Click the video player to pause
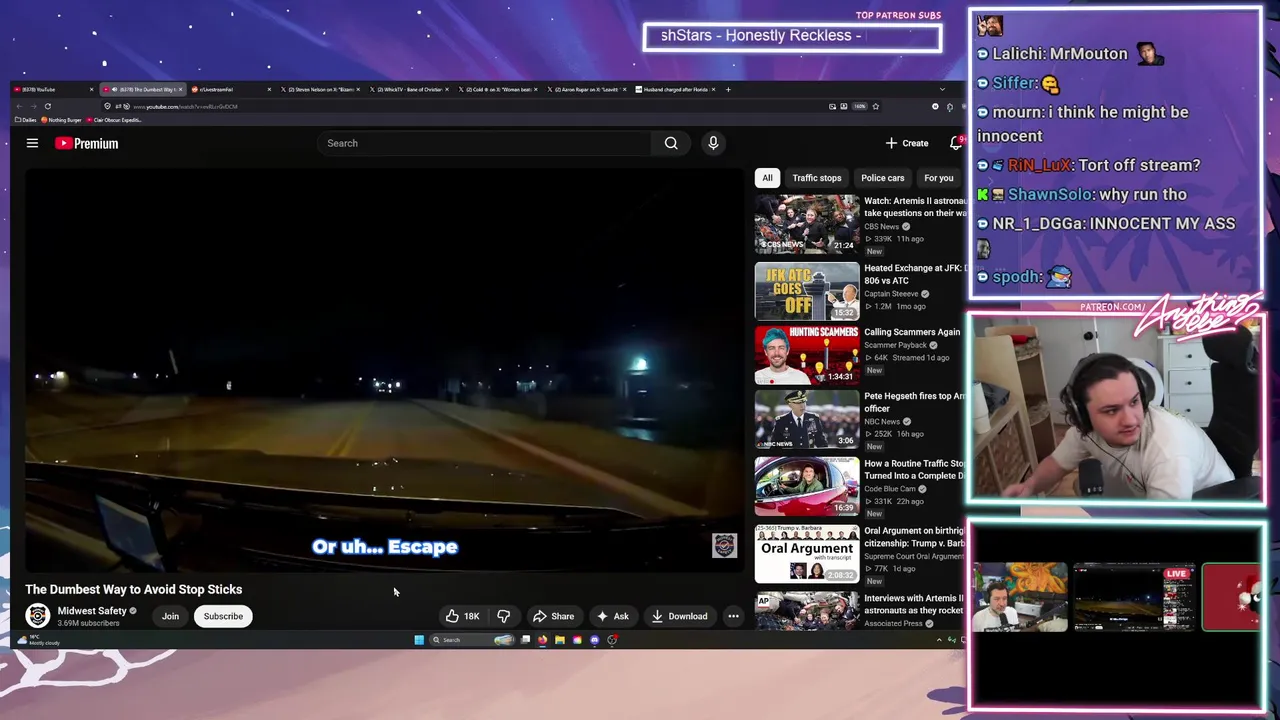The width and height of the screenshot is (1280, 720). [x=384, y=370]
